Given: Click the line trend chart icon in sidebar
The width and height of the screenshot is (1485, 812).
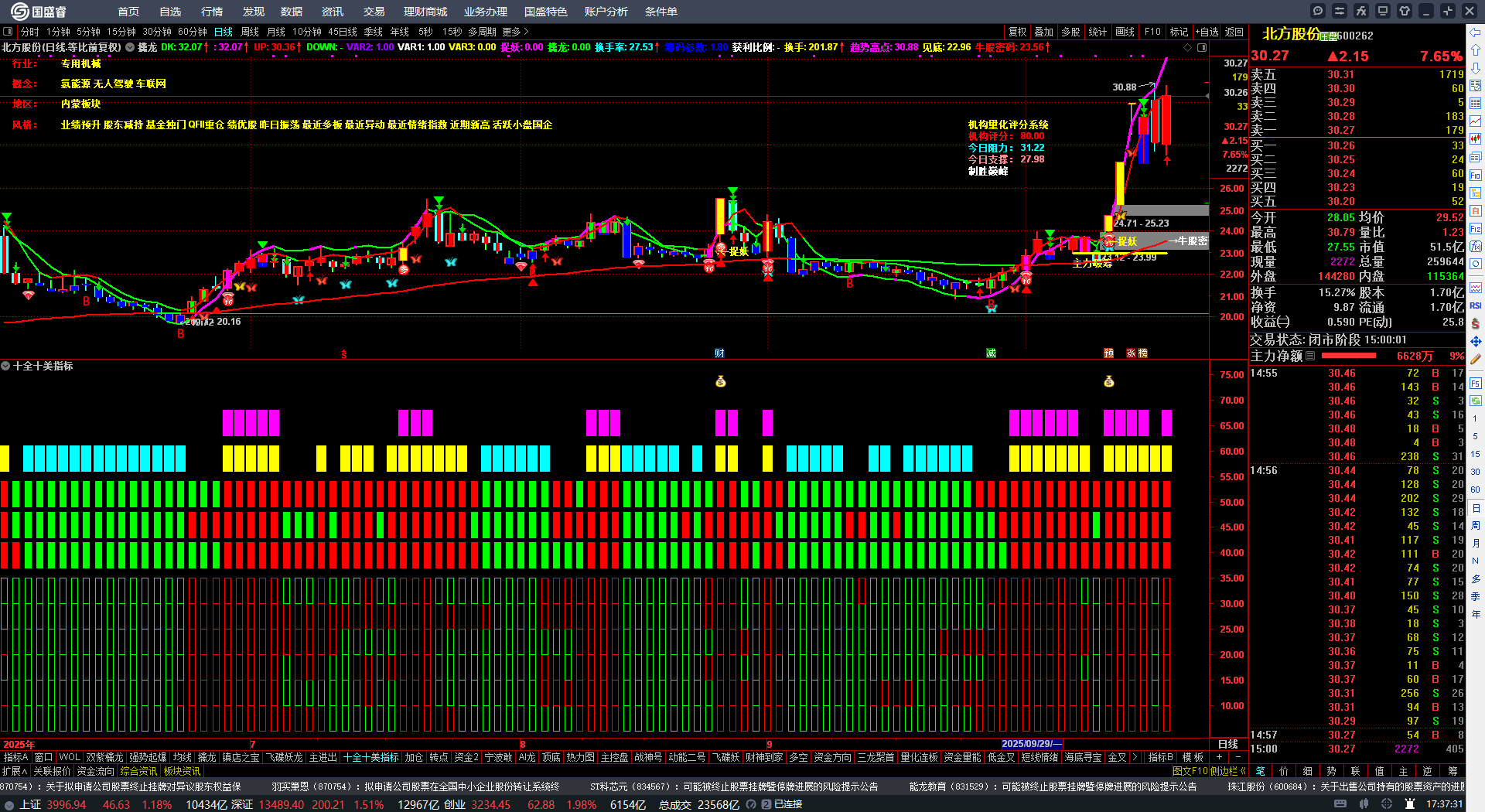Looking at the screenshot, I should [1476, 121].
